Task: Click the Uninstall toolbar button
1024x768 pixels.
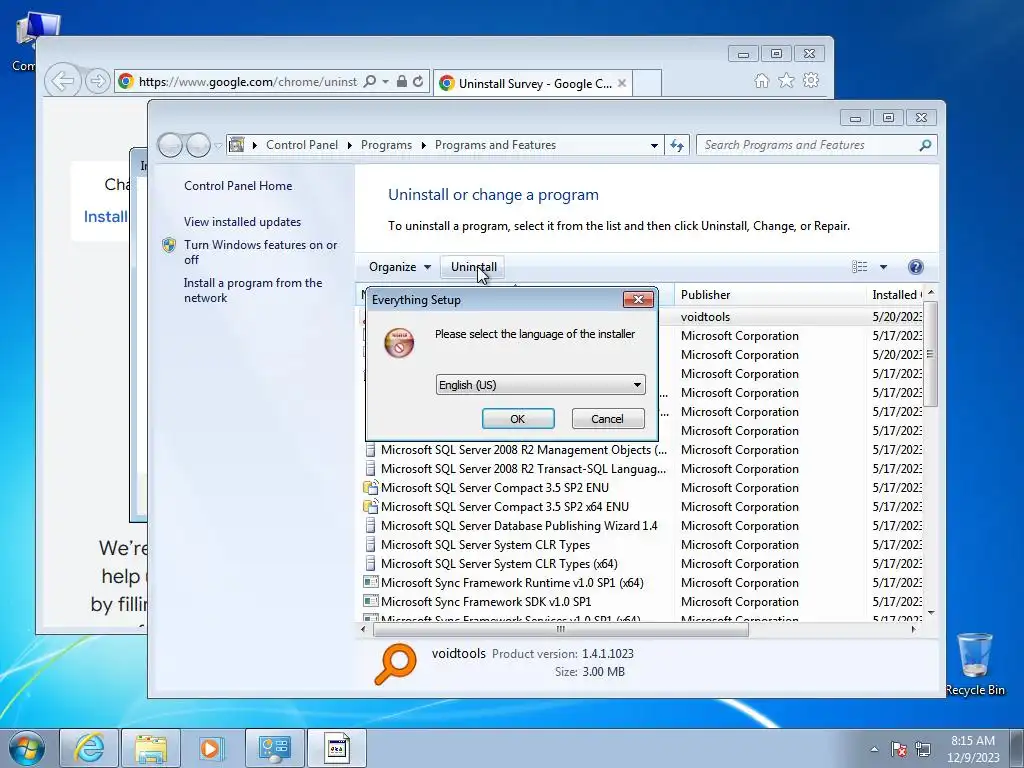Action: click(473, 266)
